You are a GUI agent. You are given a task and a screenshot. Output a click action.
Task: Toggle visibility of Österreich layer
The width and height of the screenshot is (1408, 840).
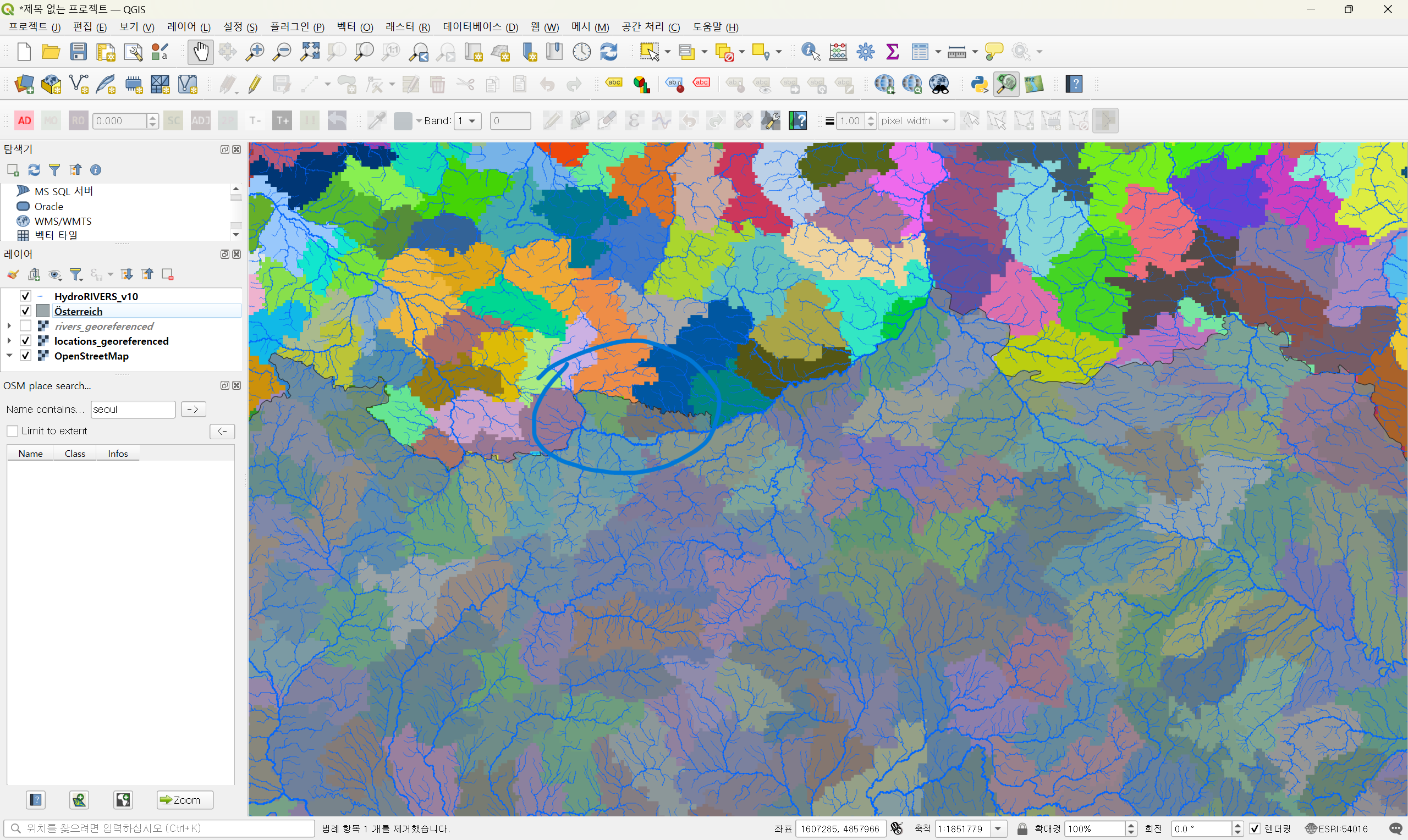coord(25,311)
